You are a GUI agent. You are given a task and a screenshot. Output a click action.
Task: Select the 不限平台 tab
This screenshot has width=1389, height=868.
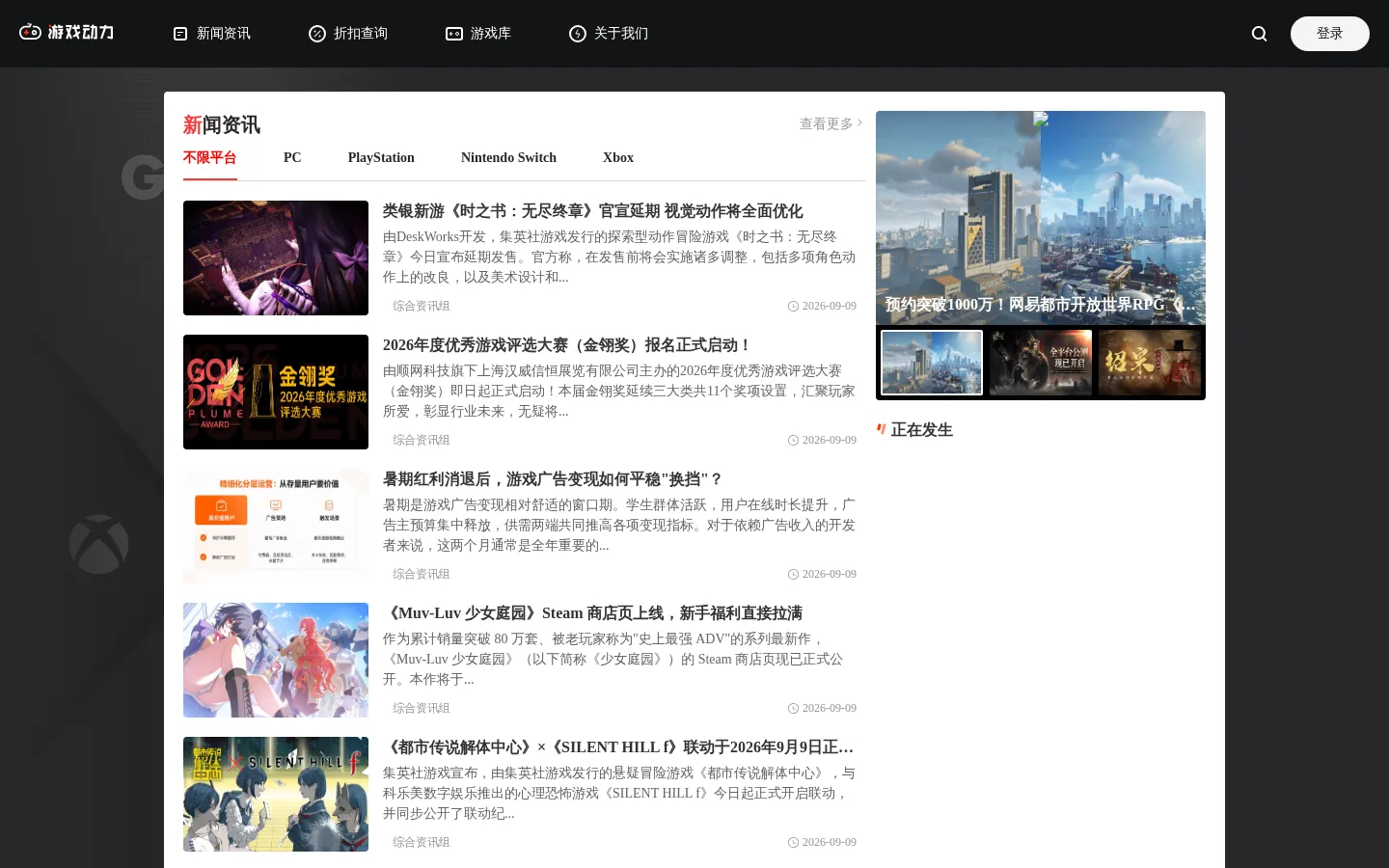(210, 158)
